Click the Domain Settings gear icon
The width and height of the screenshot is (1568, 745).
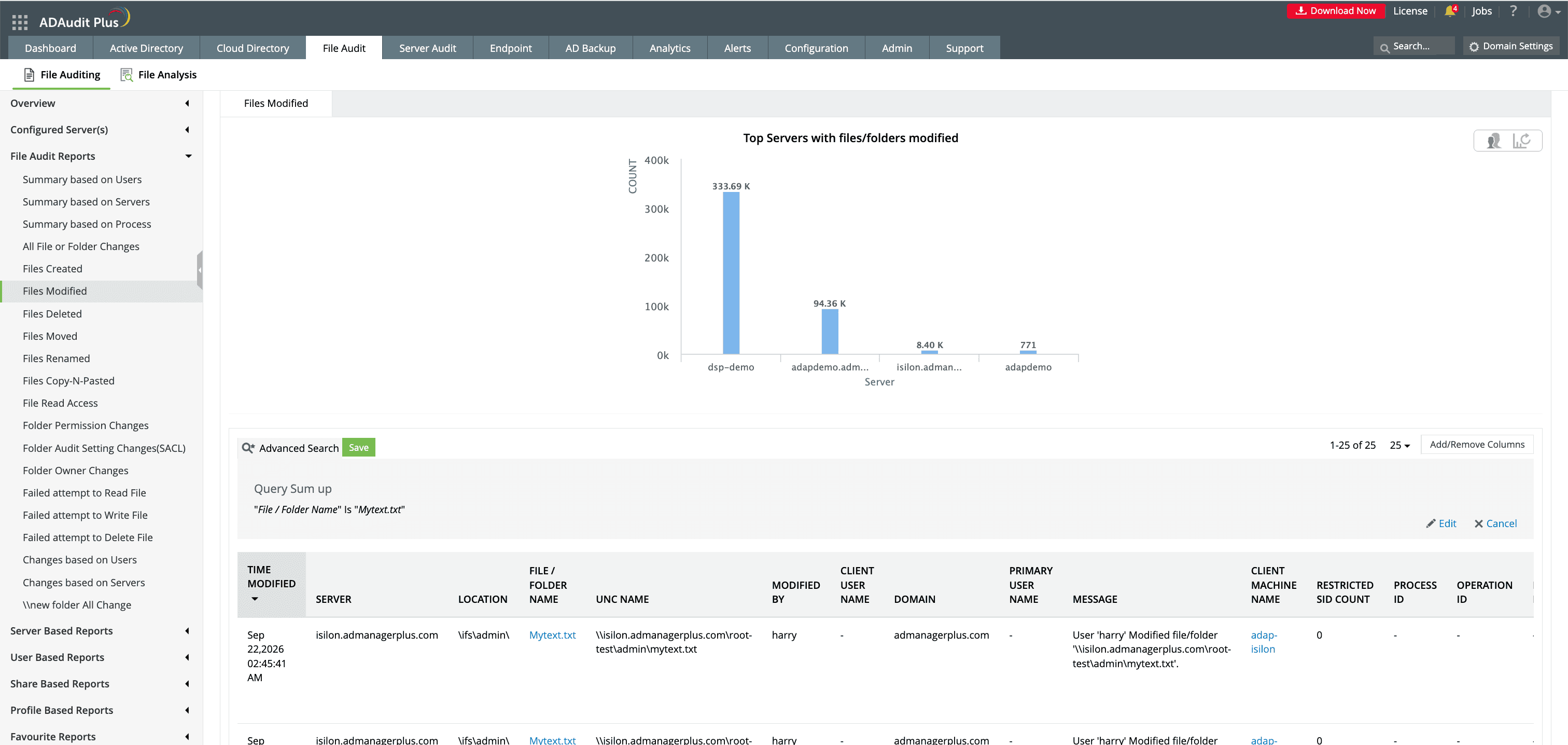(x=1474, y=47)
